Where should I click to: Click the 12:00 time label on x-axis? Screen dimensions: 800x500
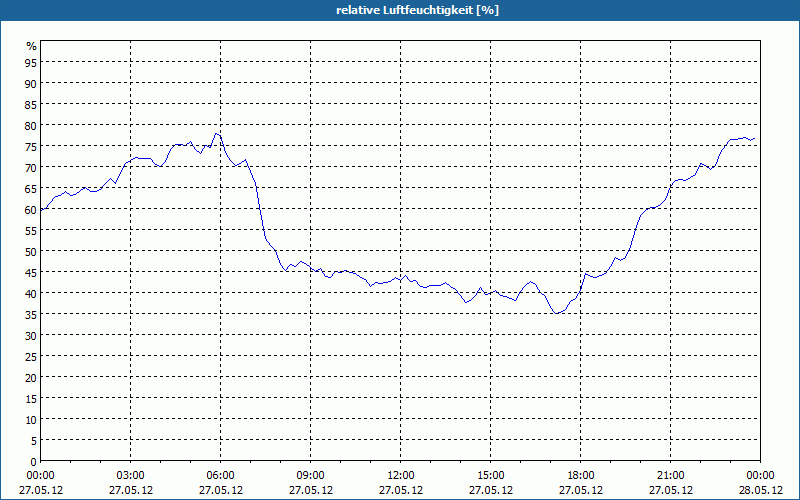401,476
